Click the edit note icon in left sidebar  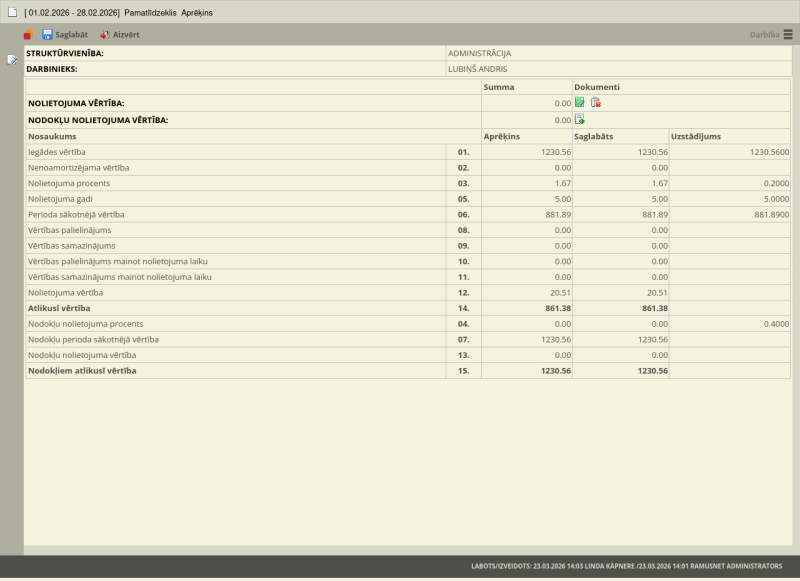[x=12, y=60]
